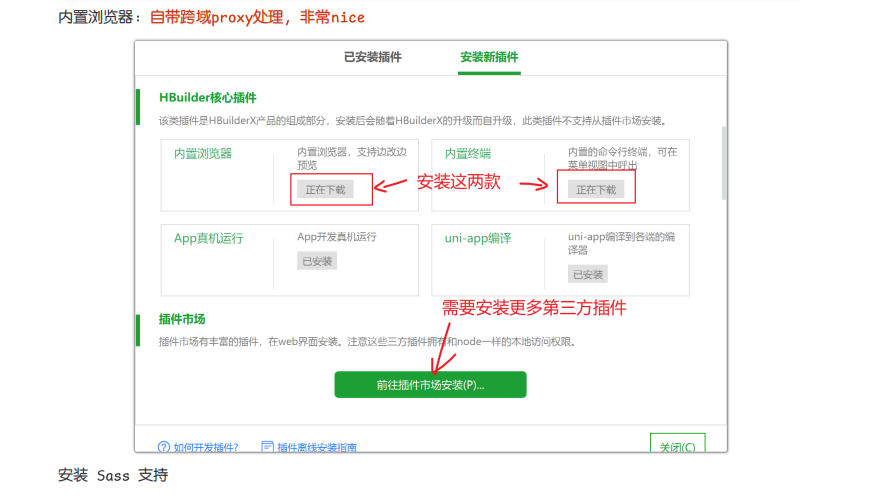Click the question mark help icon
This screenshot has width=870, height=497.
[x=164, y=447]
